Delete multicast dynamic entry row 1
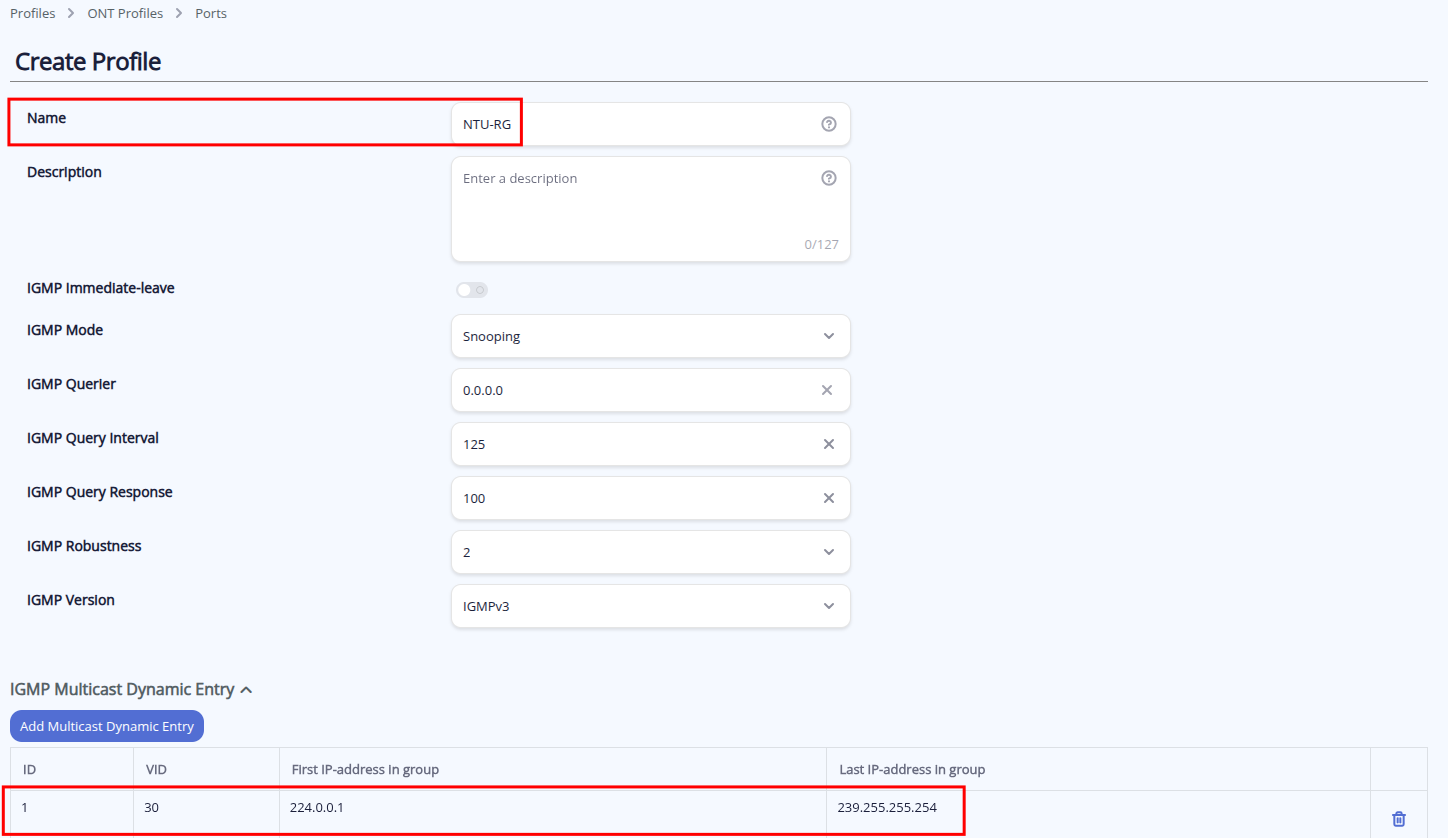Screen dimensions: 1448x839 point(1398,819)
